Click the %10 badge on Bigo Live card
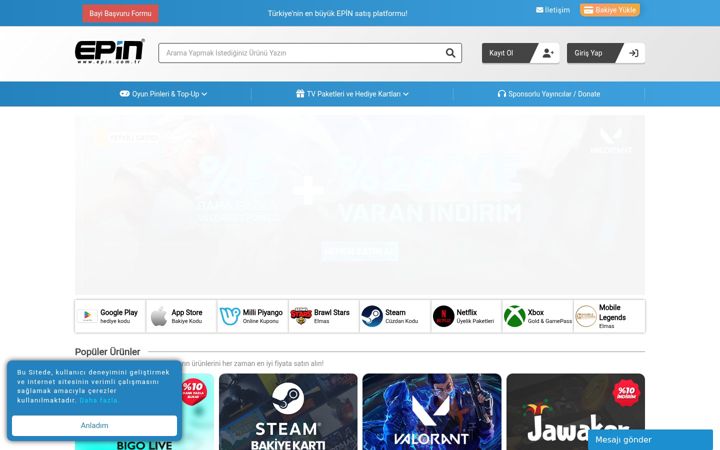Image resolution: width=720 pixels, height=450 pixels. tap(194, 391)
